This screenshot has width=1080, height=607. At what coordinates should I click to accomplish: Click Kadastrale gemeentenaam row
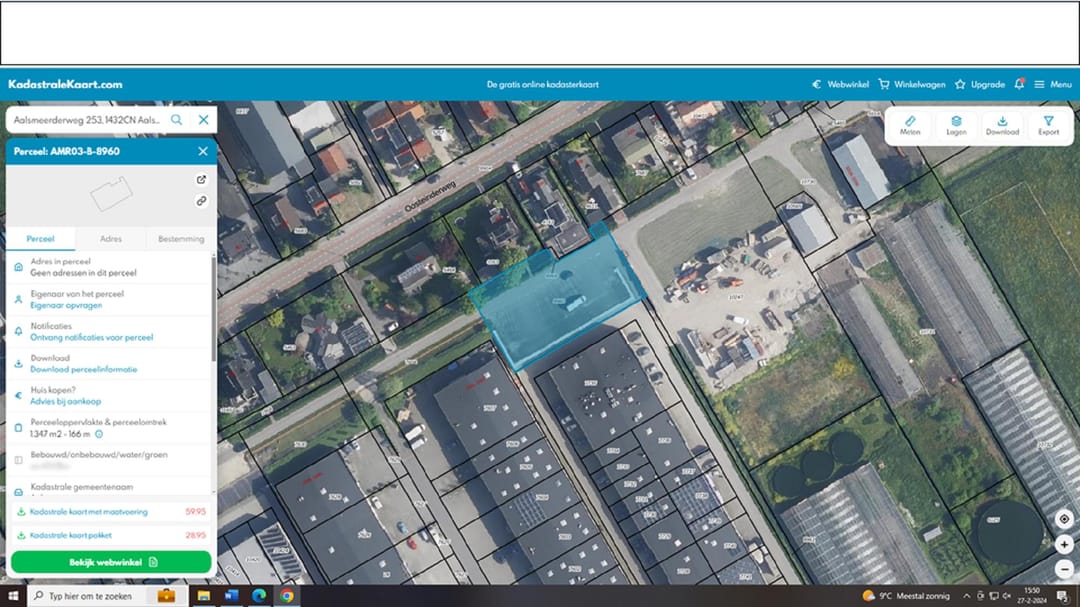click(109, 489)
